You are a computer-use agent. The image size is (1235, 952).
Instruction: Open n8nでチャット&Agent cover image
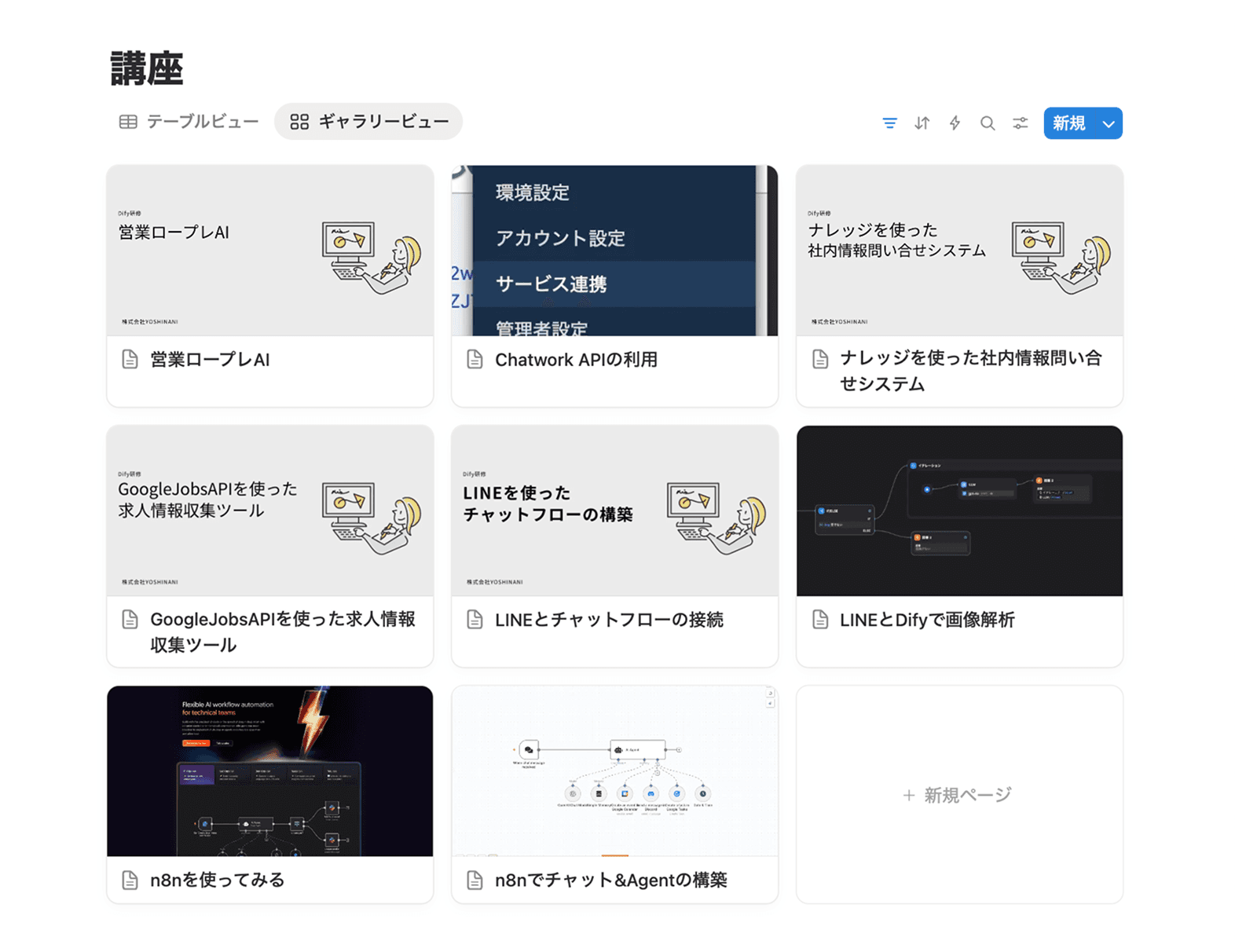coord(615,771)
